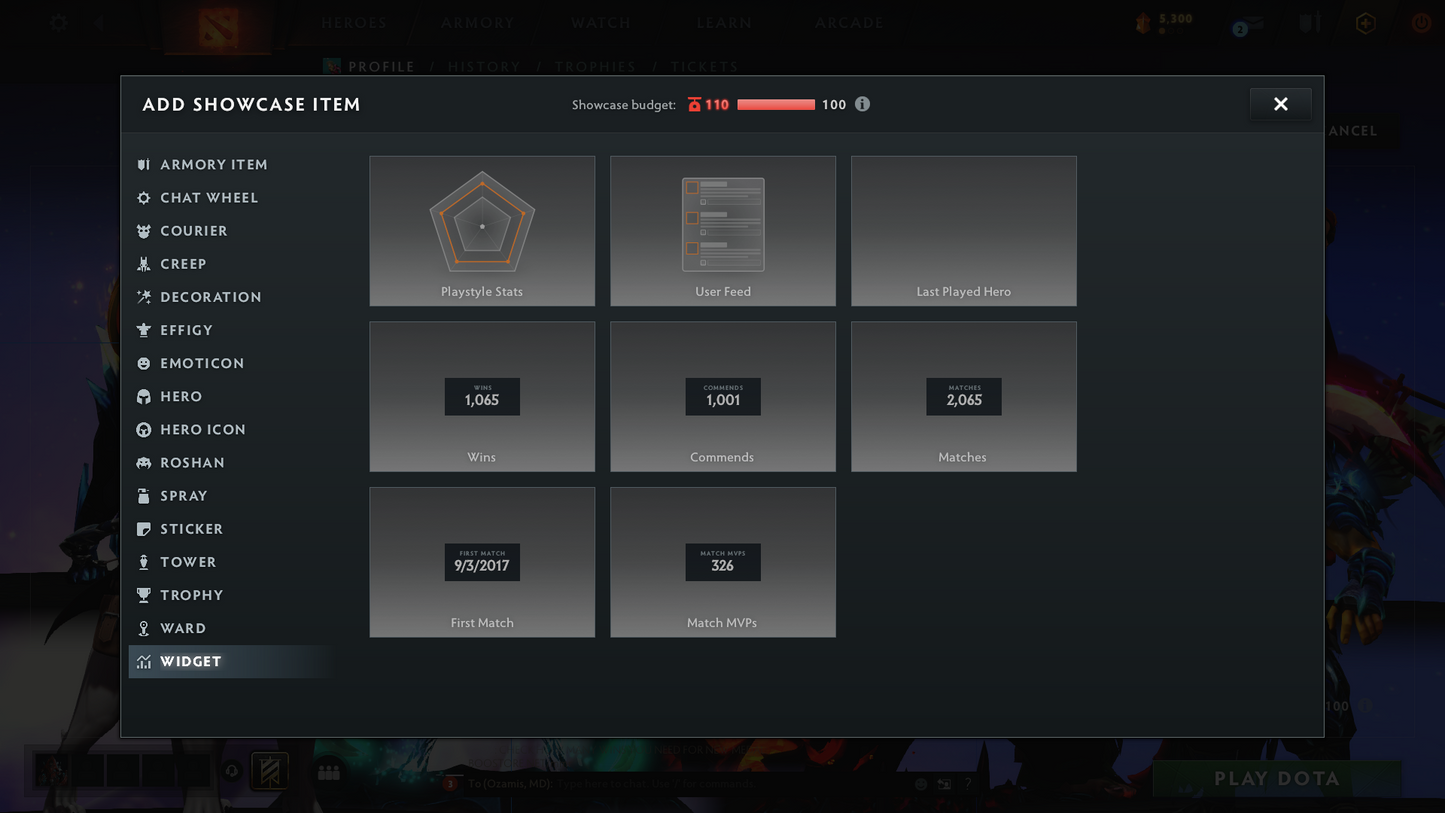
Task: Open the Heroes top menu
Action: point(354,23)
